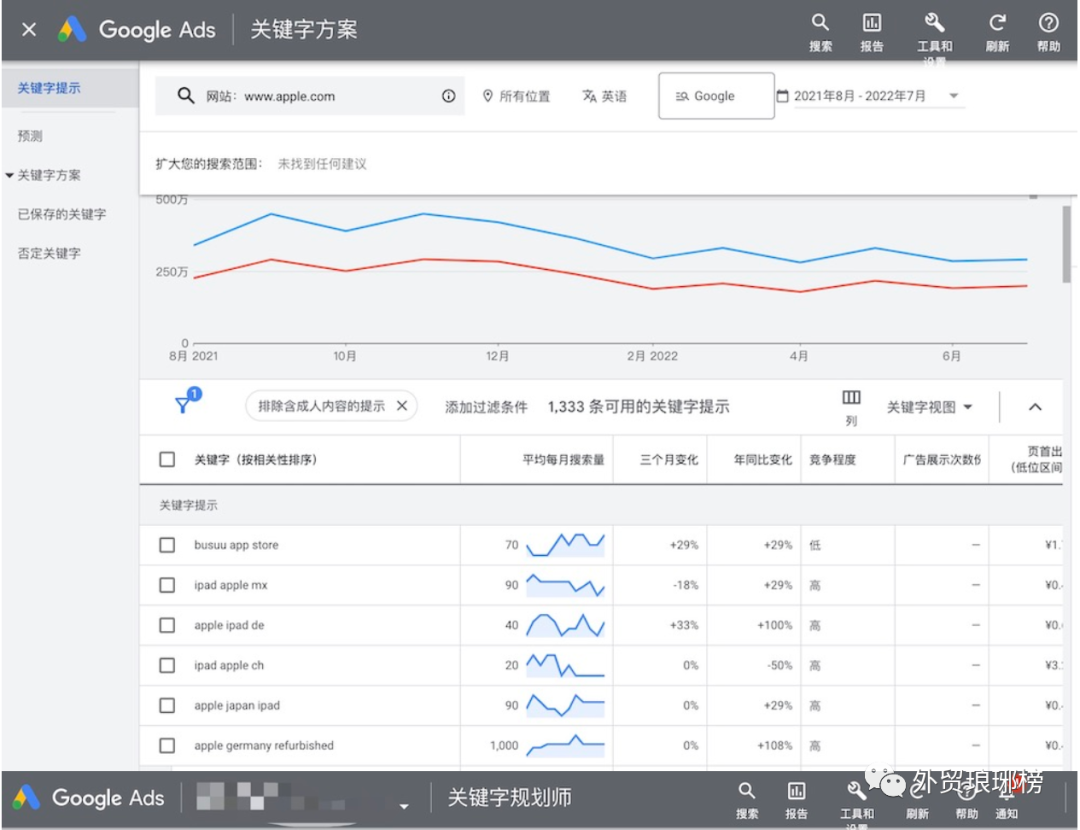Click 关键字规划师 title in the bottom bar

(x=510, y=797)
